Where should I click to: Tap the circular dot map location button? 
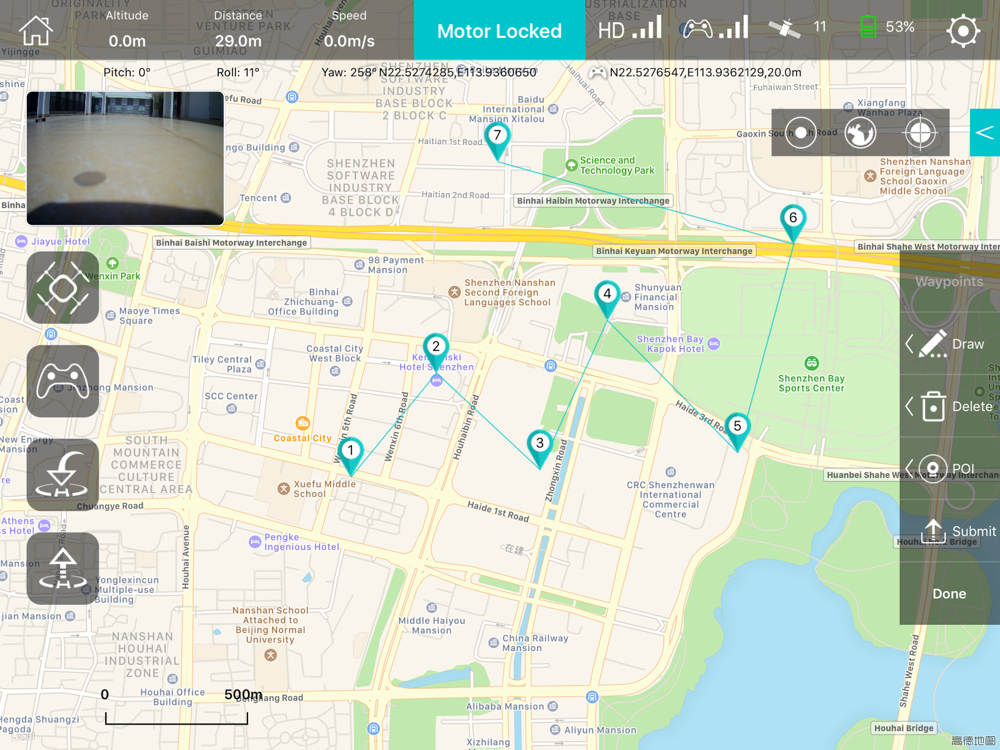[800, 133]
